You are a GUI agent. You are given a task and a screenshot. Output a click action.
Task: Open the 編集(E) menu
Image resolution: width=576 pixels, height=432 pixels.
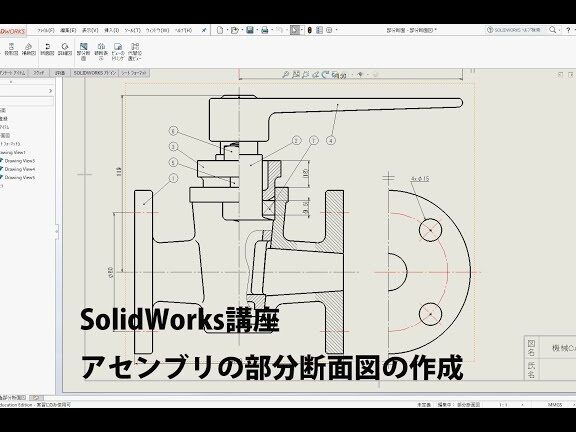[x=68, y=30]
